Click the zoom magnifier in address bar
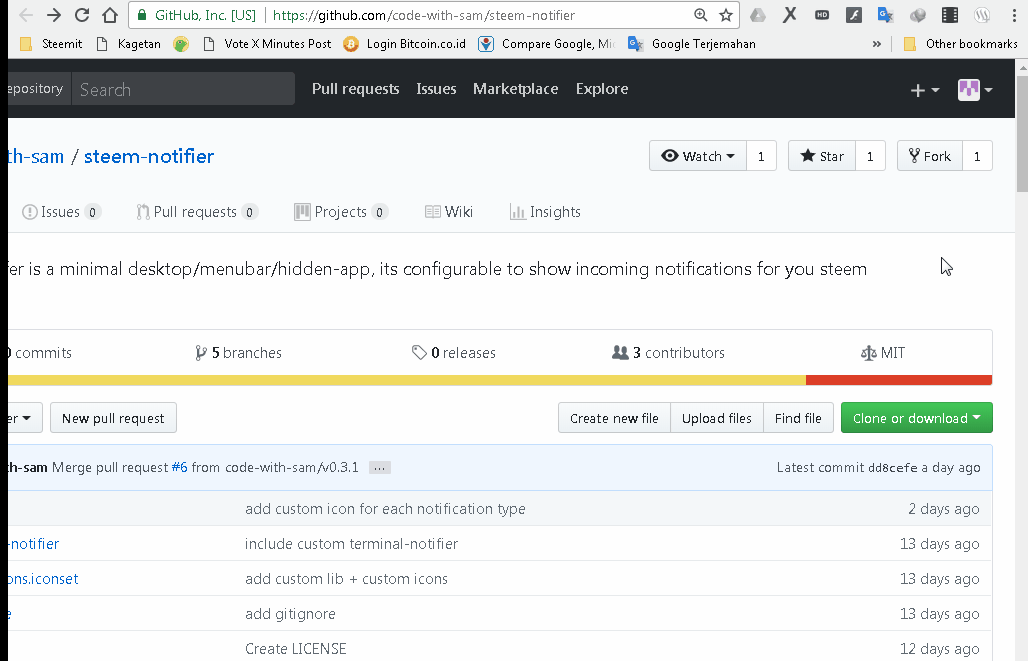1028x661 pixels. (x=700, y=15)
